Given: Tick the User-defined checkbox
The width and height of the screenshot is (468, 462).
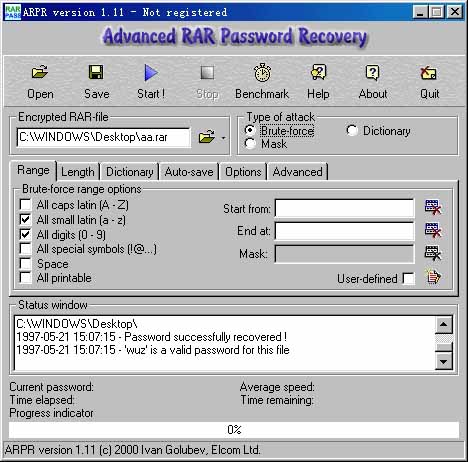Looking at the screenshot, I should pos(408,279).
